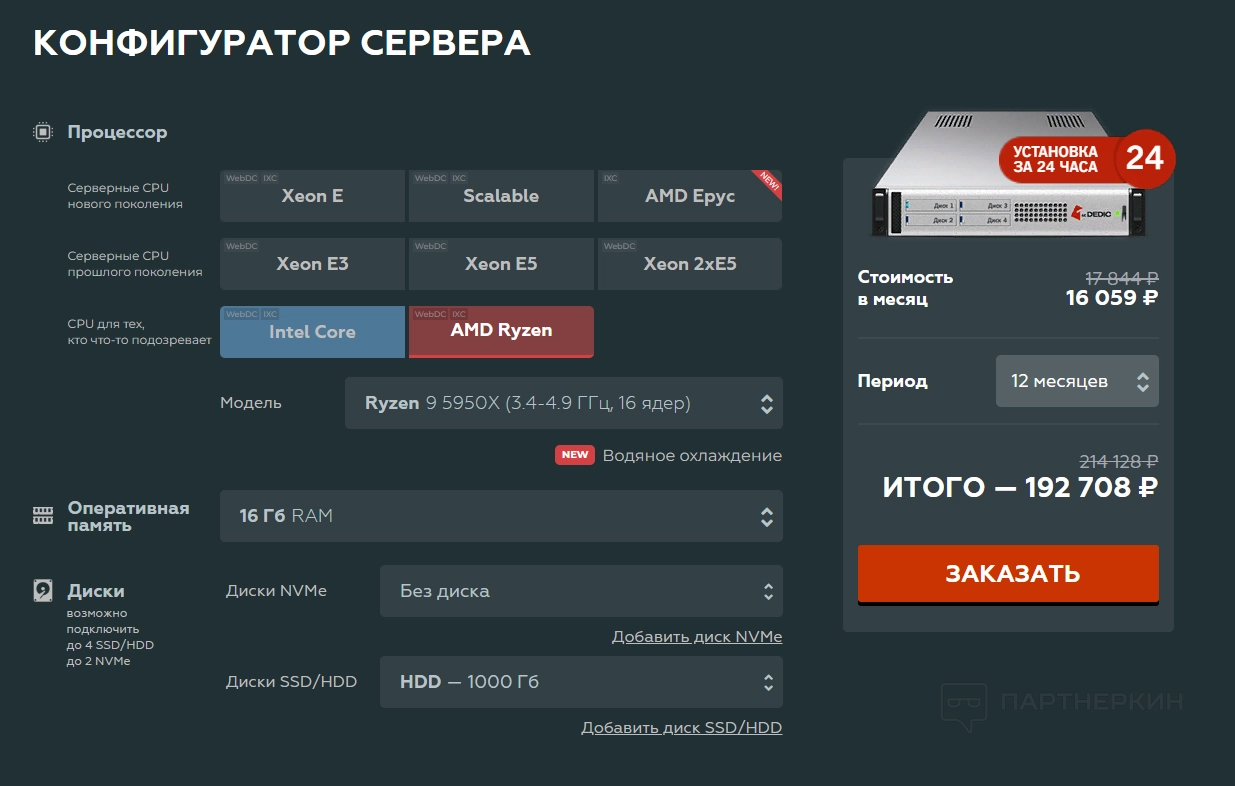Click Серверные CPU прошлого поколения label
Screen dimensions: 1235x786
135,264
